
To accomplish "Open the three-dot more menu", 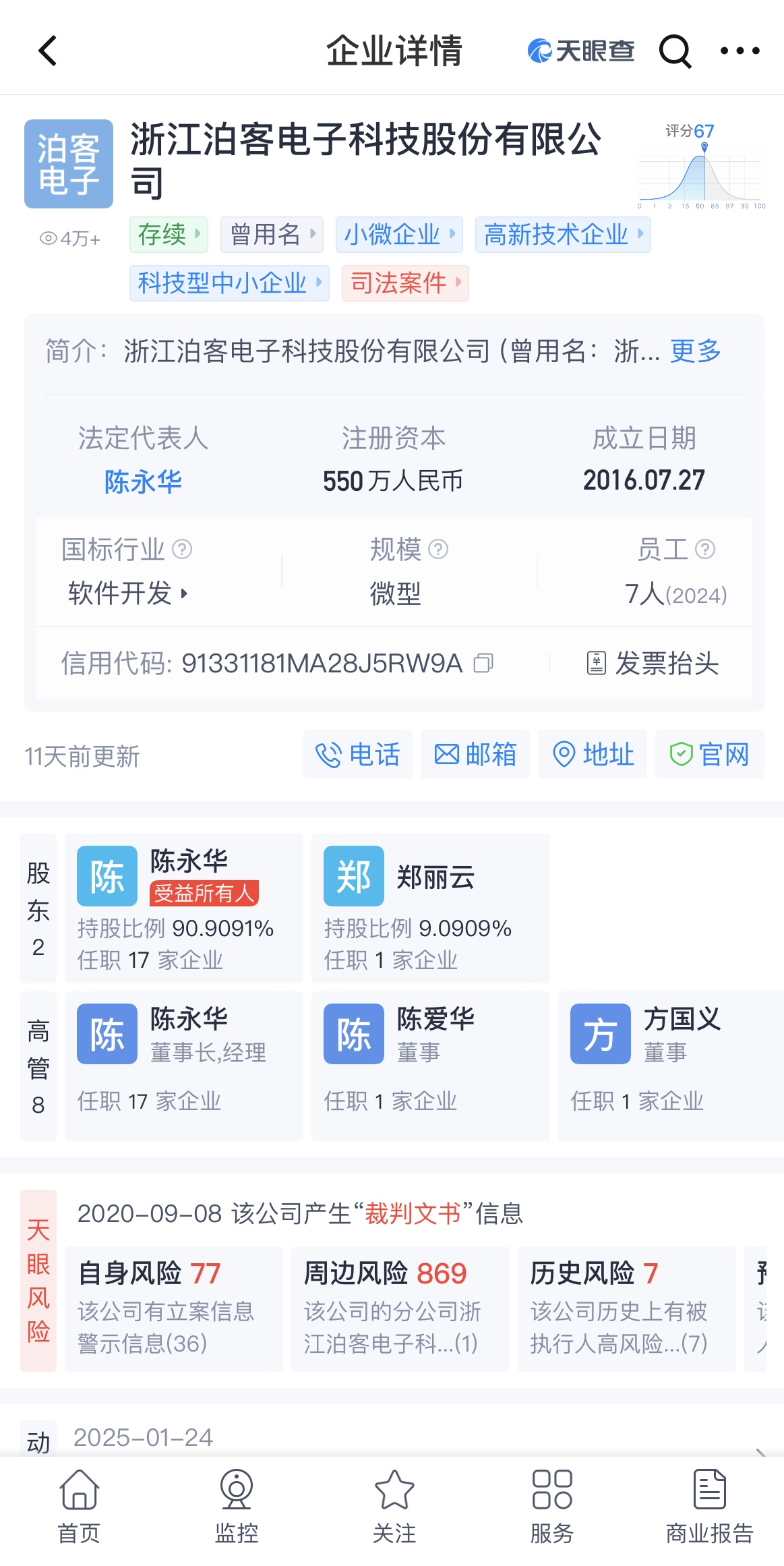I will [x=740, y=51].
